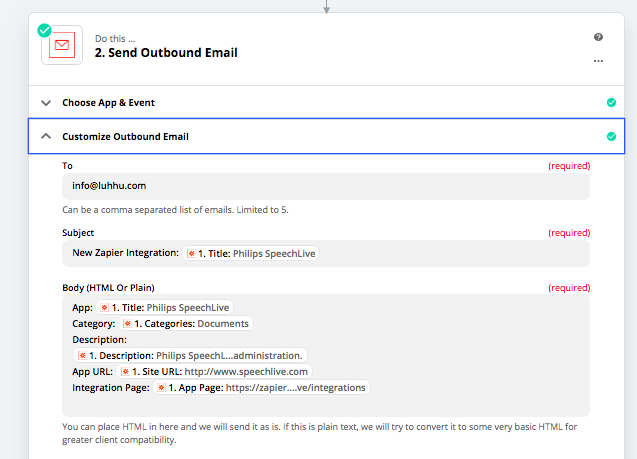Click the empty area of the Body field
The height and width of the screenshot is (459, 637).
point(325,402)
